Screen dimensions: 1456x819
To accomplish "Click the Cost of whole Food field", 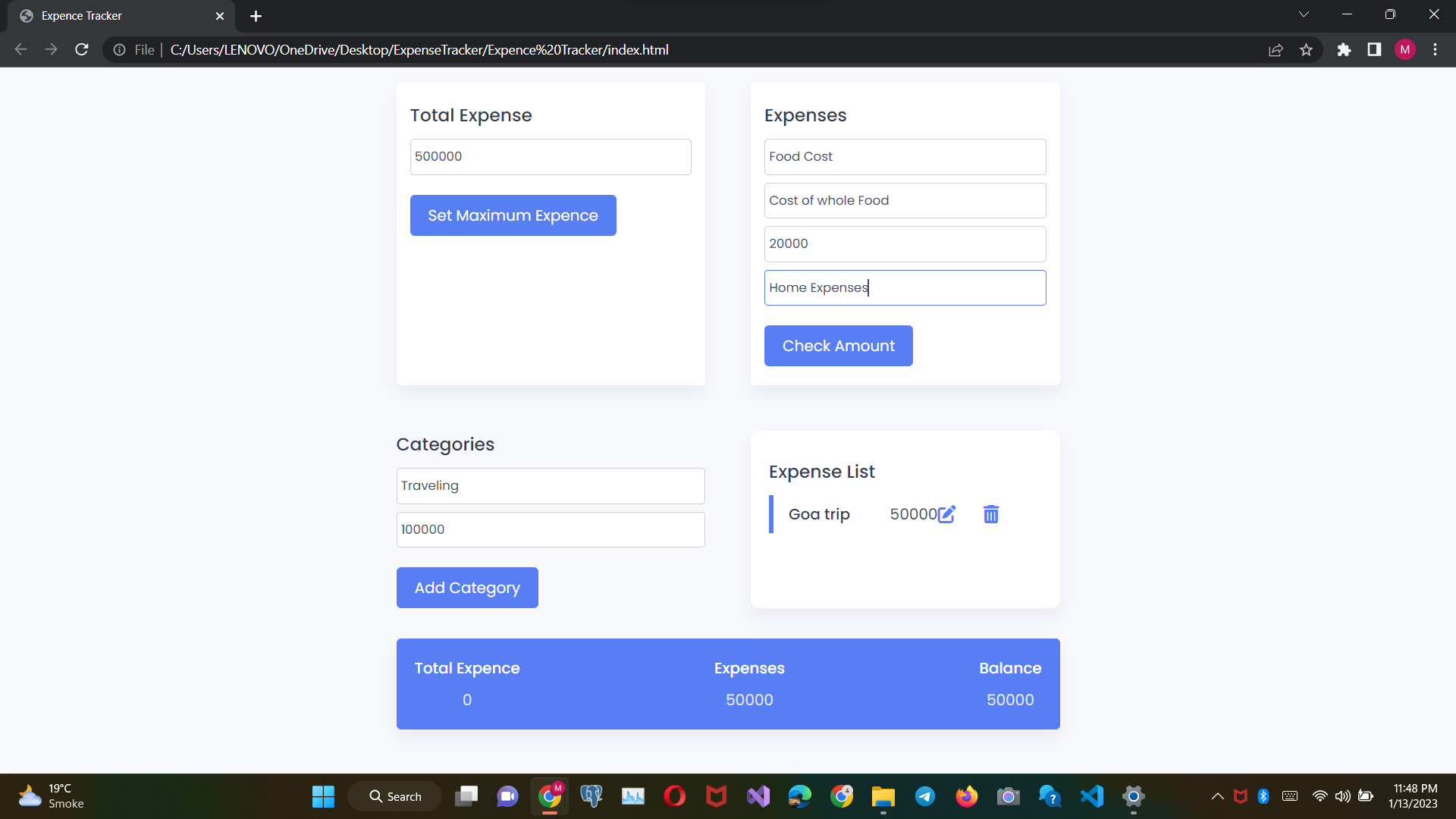I will coord(905,200).
